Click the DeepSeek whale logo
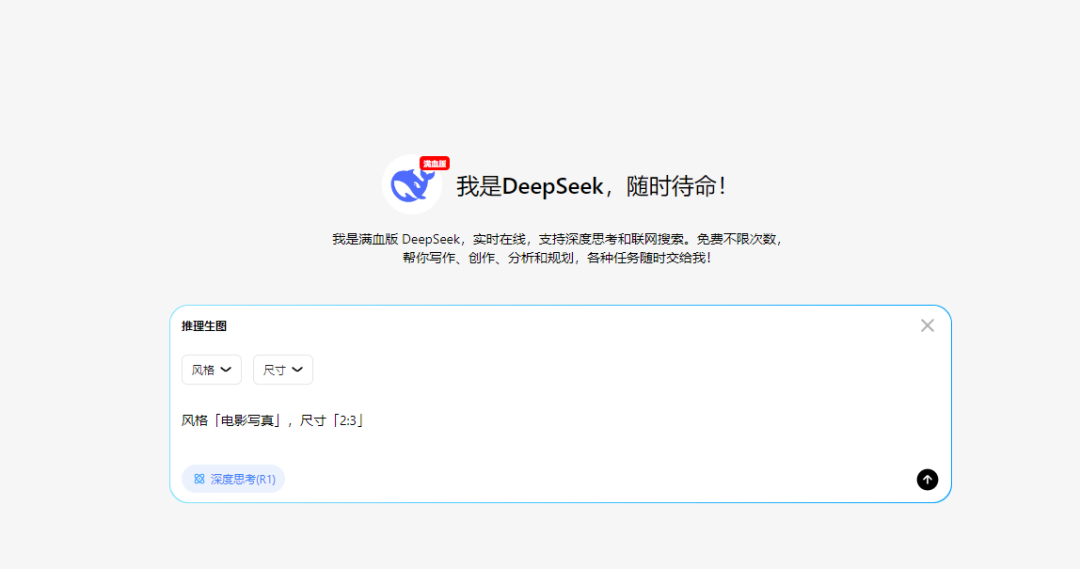The height and width of the screenshot is (569, 1080). [x=412, y=185]
